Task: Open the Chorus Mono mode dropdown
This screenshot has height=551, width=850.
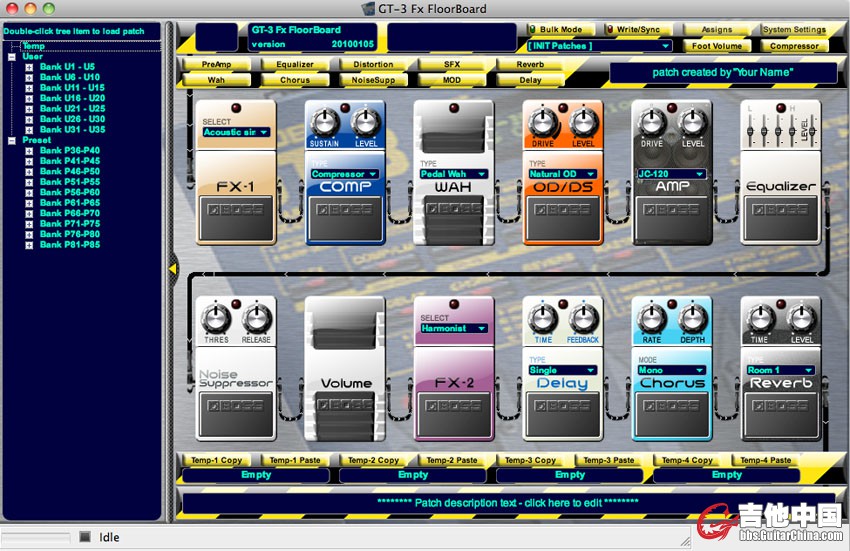Action: (672, 370)
